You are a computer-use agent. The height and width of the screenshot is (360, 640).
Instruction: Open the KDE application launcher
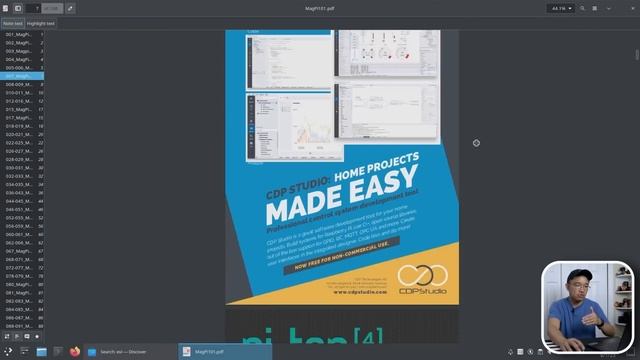click(8, 351)
